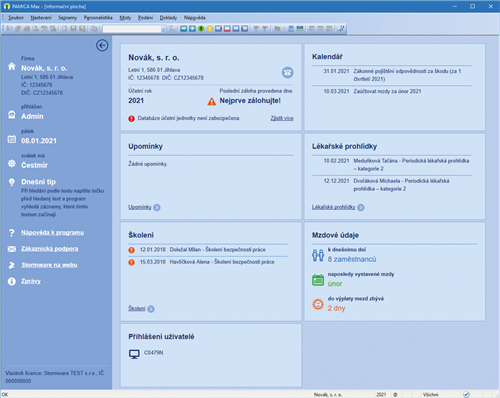Image resolution: width=500 pixels, height=398 pixels.
Task: Open the Stormware na webu link
Action: click(x=49, y=265)
